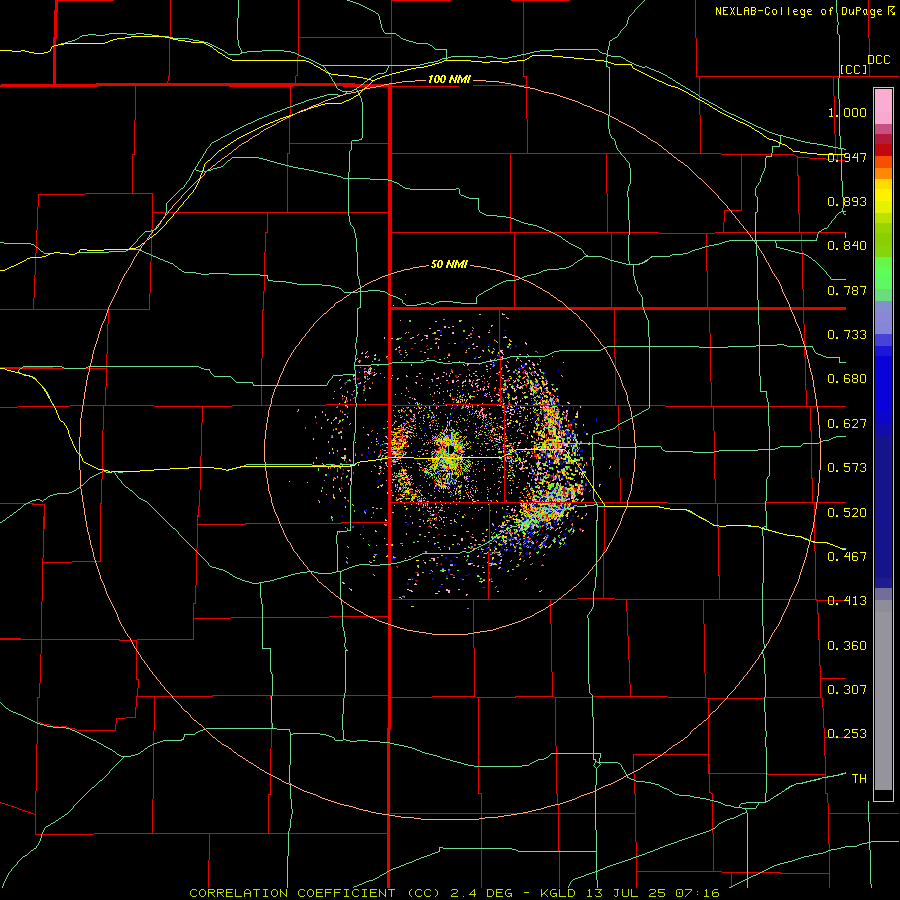Viewport: 900px width, 900px height.
Task: Click the 50 NMI range ring label
Action: (x=449, y=265)
